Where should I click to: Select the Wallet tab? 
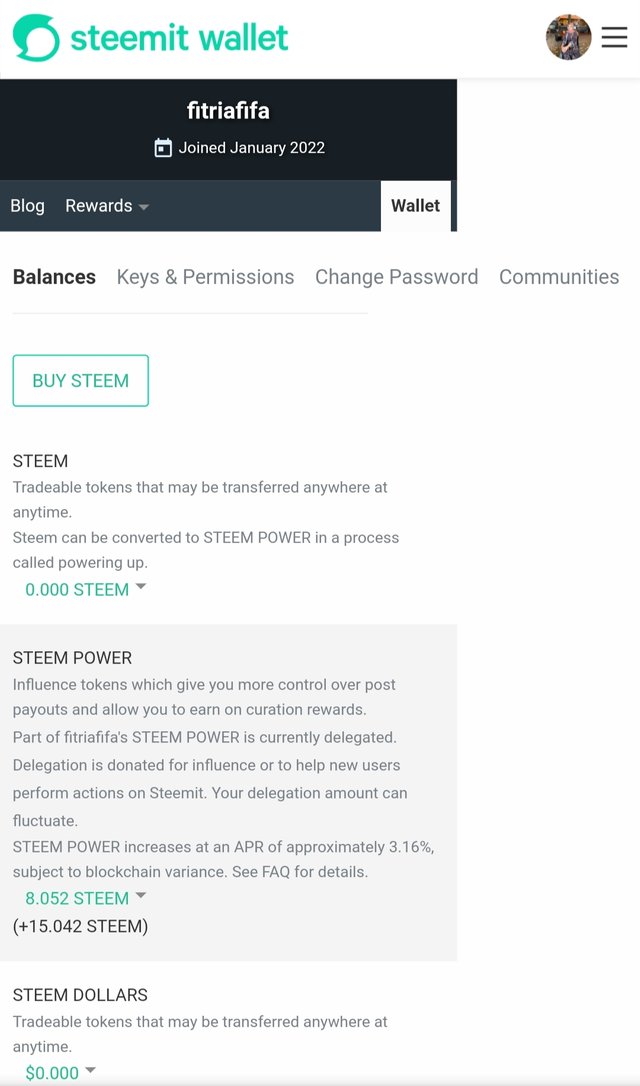coord(415,206)
